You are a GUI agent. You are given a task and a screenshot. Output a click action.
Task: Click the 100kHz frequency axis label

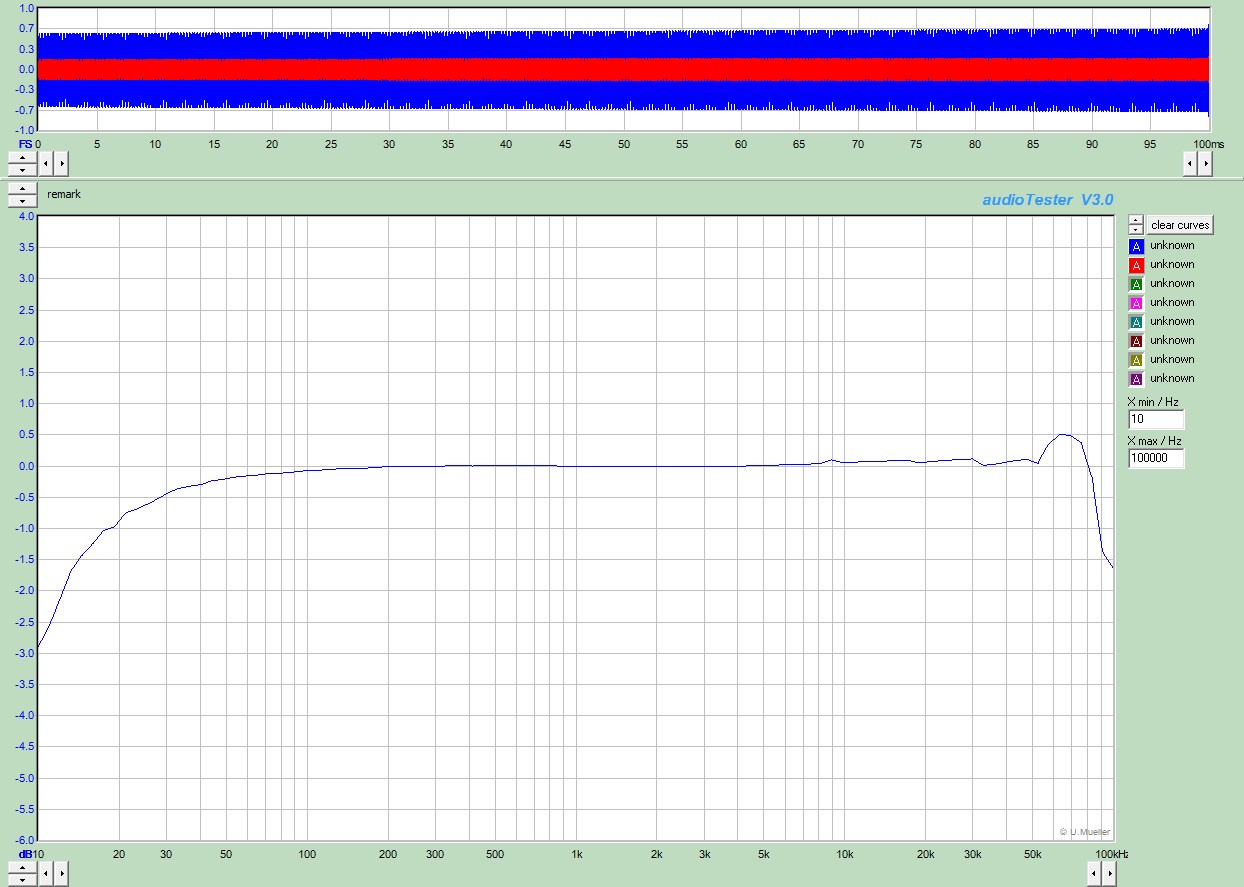1112,854
